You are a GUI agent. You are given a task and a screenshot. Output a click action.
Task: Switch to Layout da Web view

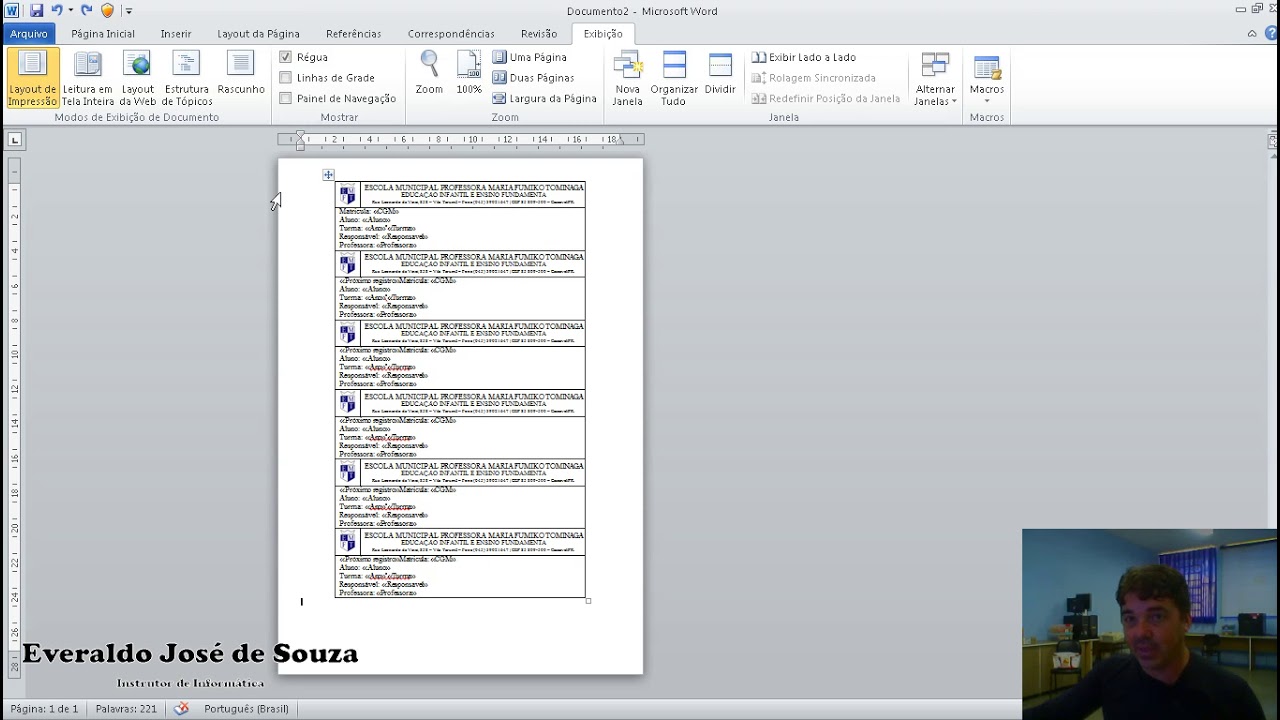pyautogui.click(x=138, y=78)
